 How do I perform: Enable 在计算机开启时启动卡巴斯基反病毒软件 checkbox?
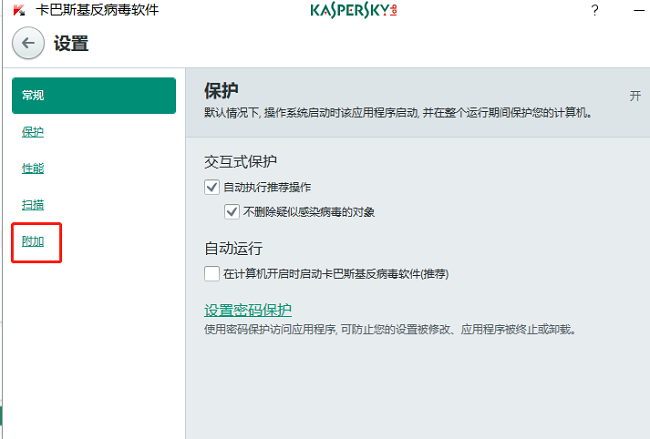212,274
